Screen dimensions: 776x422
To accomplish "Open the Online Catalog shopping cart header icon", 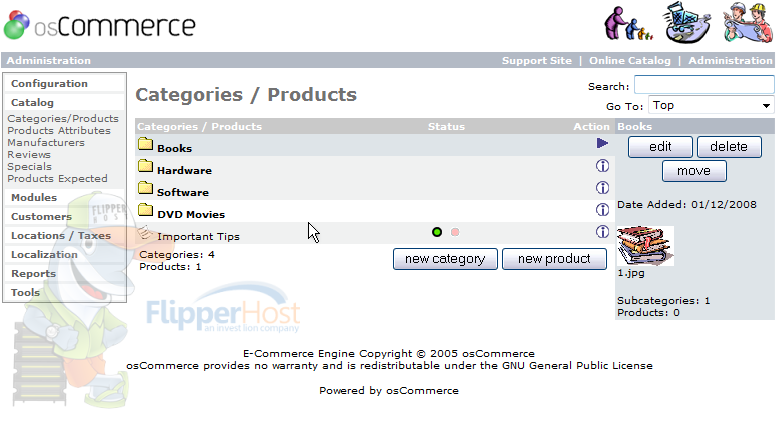I will 687,22.
